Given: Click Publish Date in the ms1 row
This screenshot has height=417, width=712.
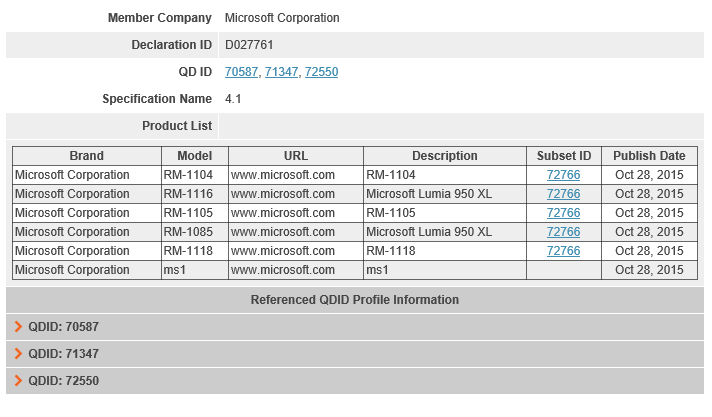Looking at the screenshot, I should pos(649,270).
